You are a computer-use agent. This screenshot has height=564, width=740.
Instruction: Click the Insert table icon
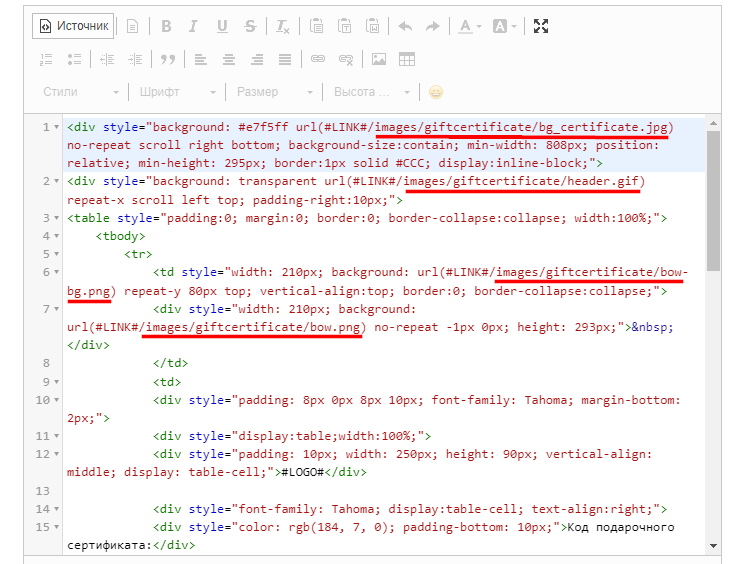click(406, 59)
